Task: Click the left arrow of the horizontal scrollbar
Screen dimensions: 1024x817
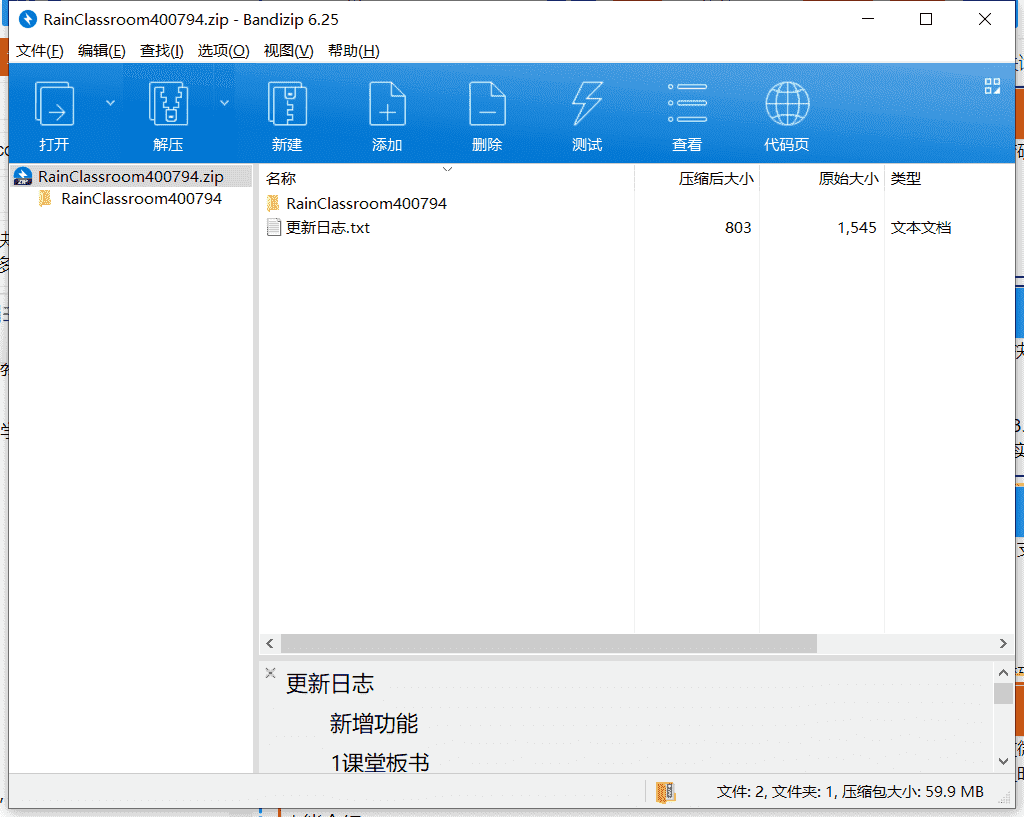Action: pos(270,643)
